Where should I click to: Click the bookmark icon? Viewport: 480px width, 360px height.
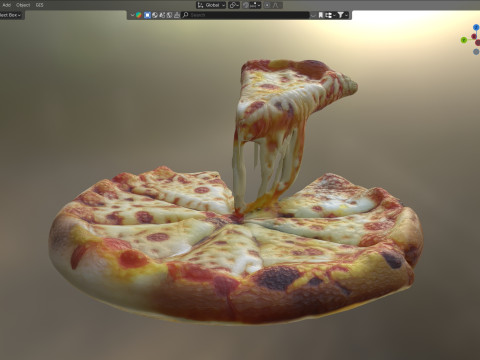pyautogui.click(x=321, y=15)
